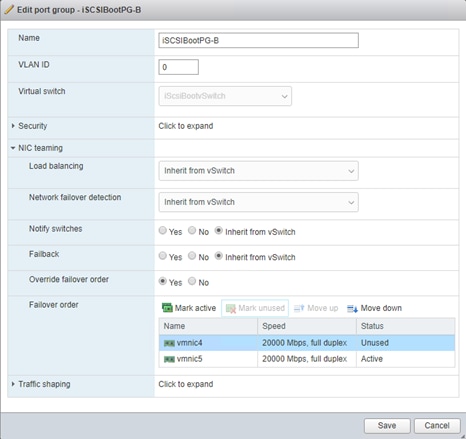Click the Active status cell of vmnic5
Image resolution: width=466 pixels, height=439 pixels.
coord(406,359)
